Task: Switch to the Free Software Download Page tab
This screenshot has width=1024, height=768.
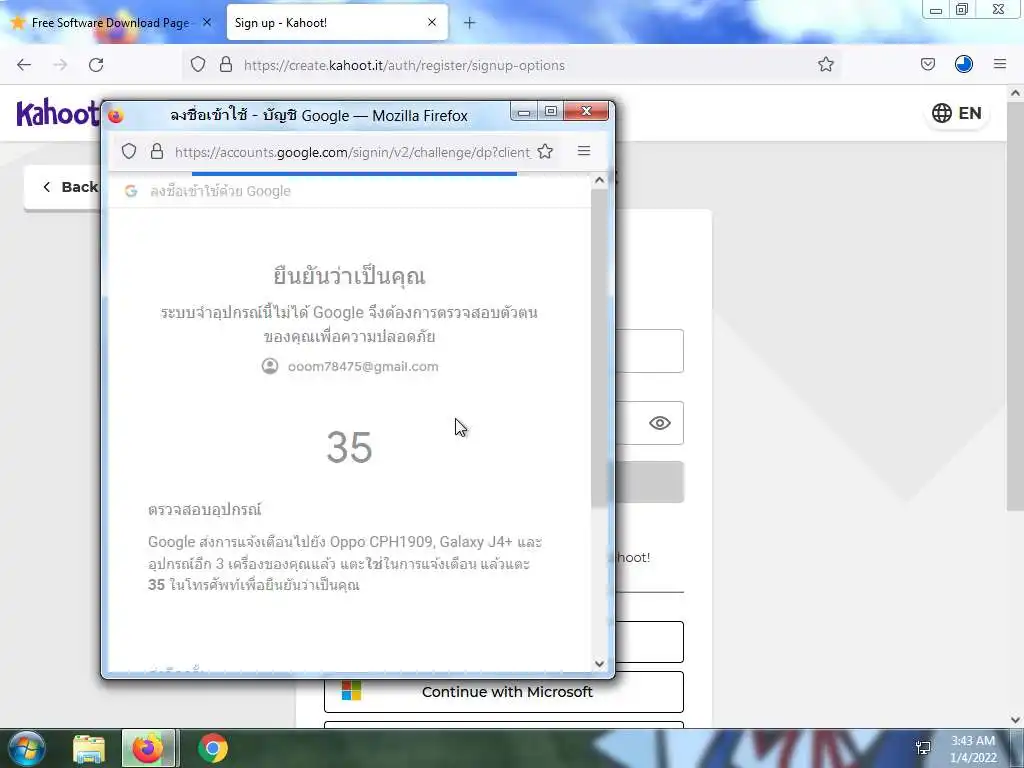Action: click(111, 23)
